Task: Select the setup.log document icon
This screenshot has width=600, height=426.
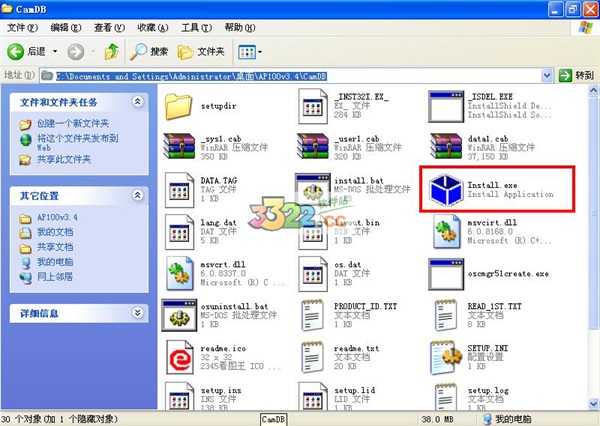Action: tap(446, 396)
